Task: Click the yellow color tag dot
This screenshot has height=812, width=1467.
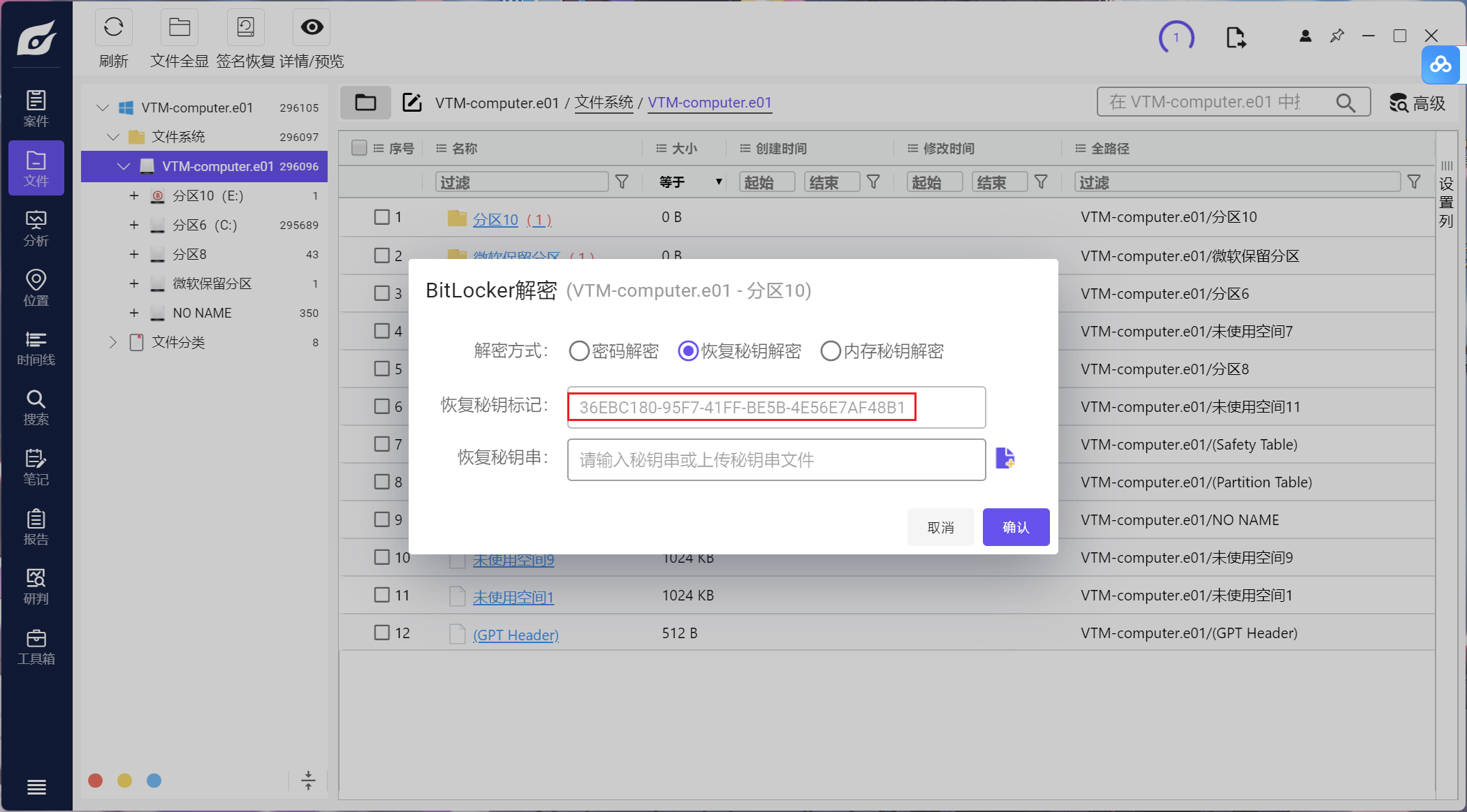Action: click(x=125, y=781)
